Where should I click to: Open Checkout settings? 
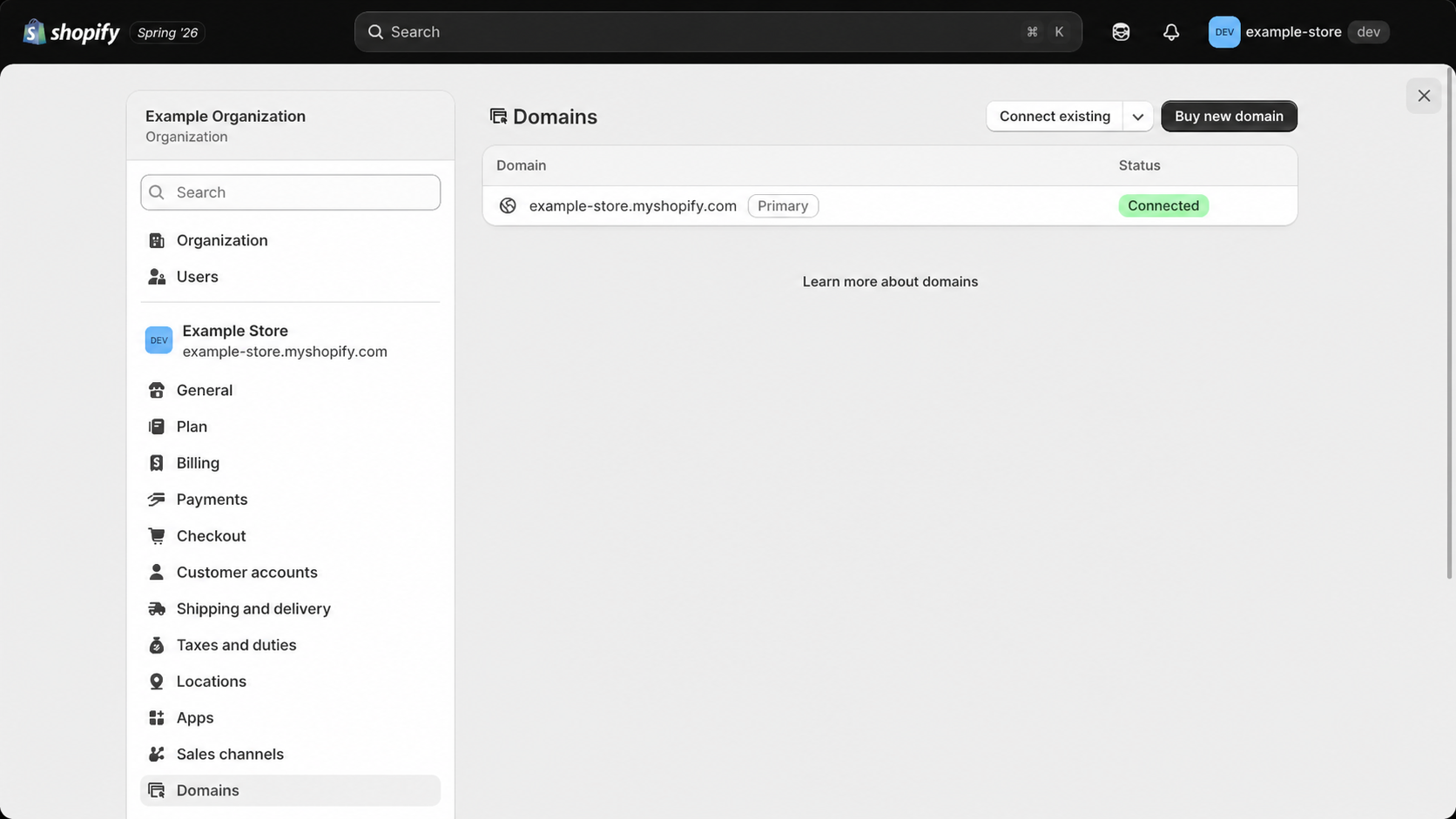[x=290, y=536]
